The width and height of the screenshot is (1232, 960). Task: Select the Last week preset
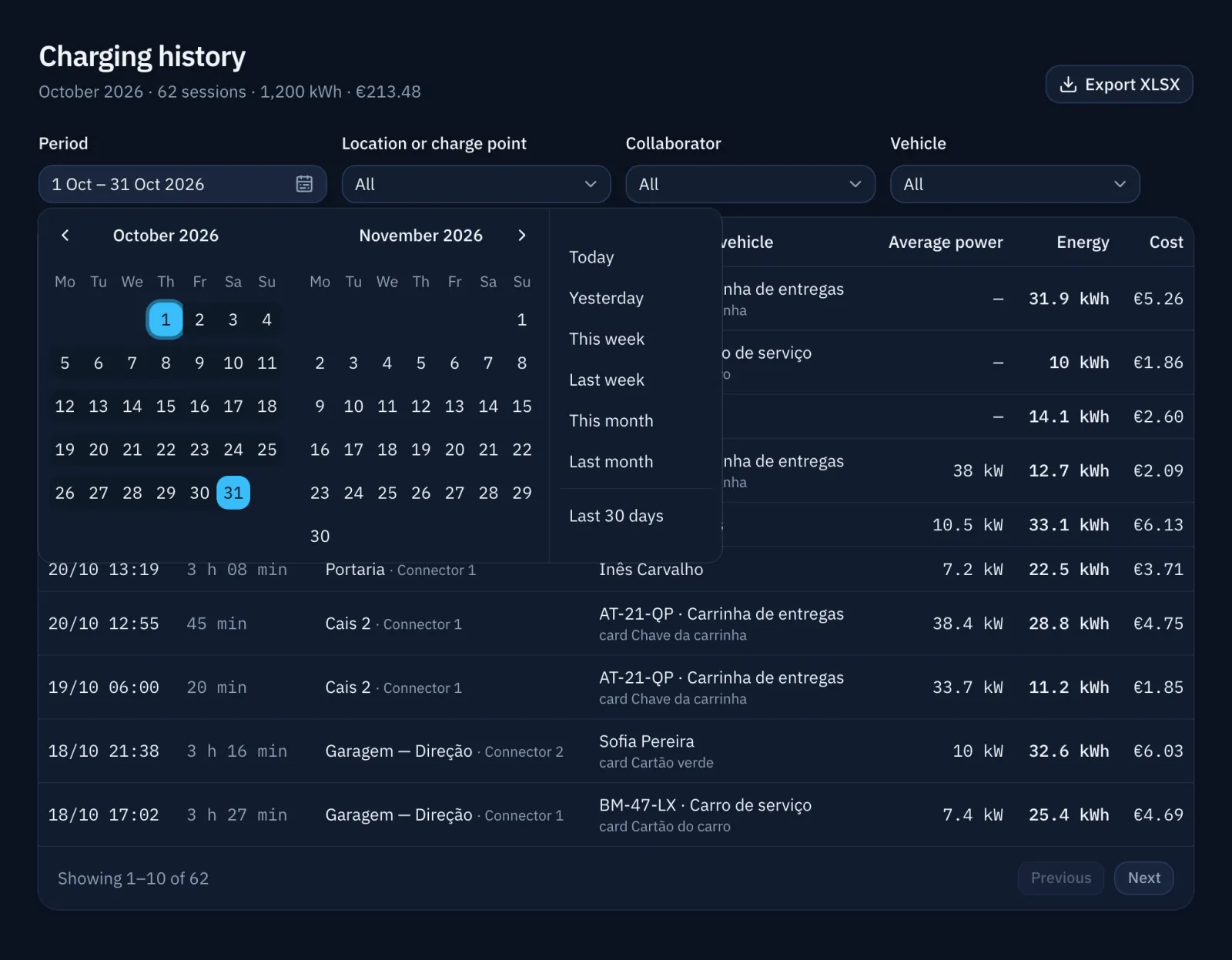pyautogui.click(x=607, y=380)
